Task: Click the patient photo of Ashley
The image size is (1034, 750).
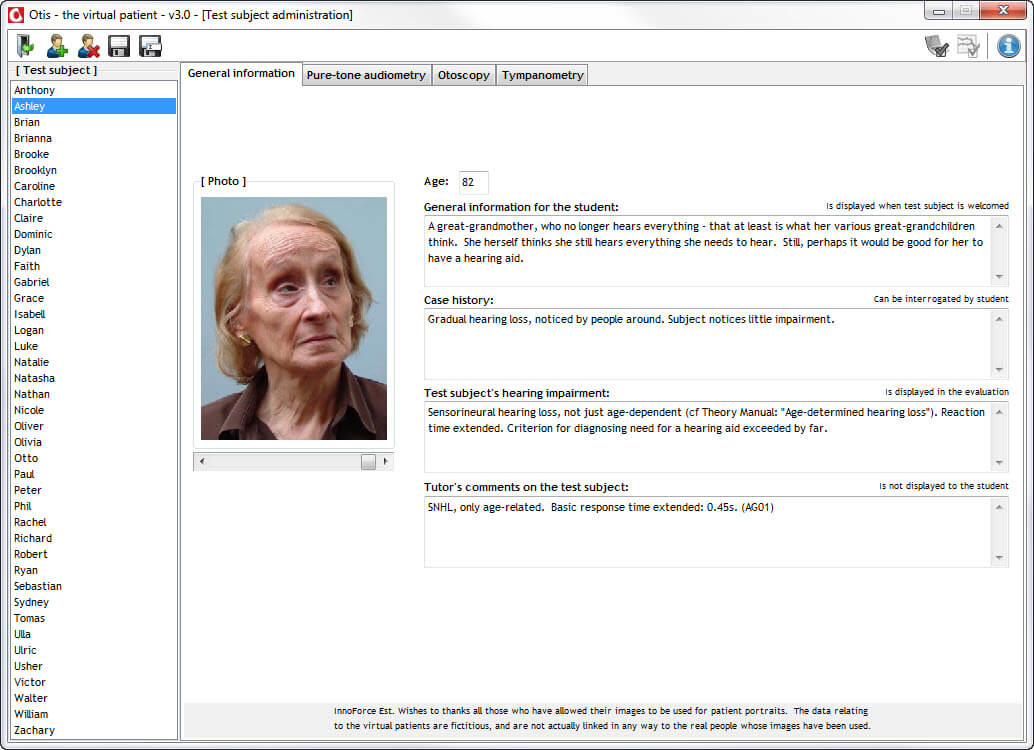Action: pyautogui.click(x=293, y=318)
